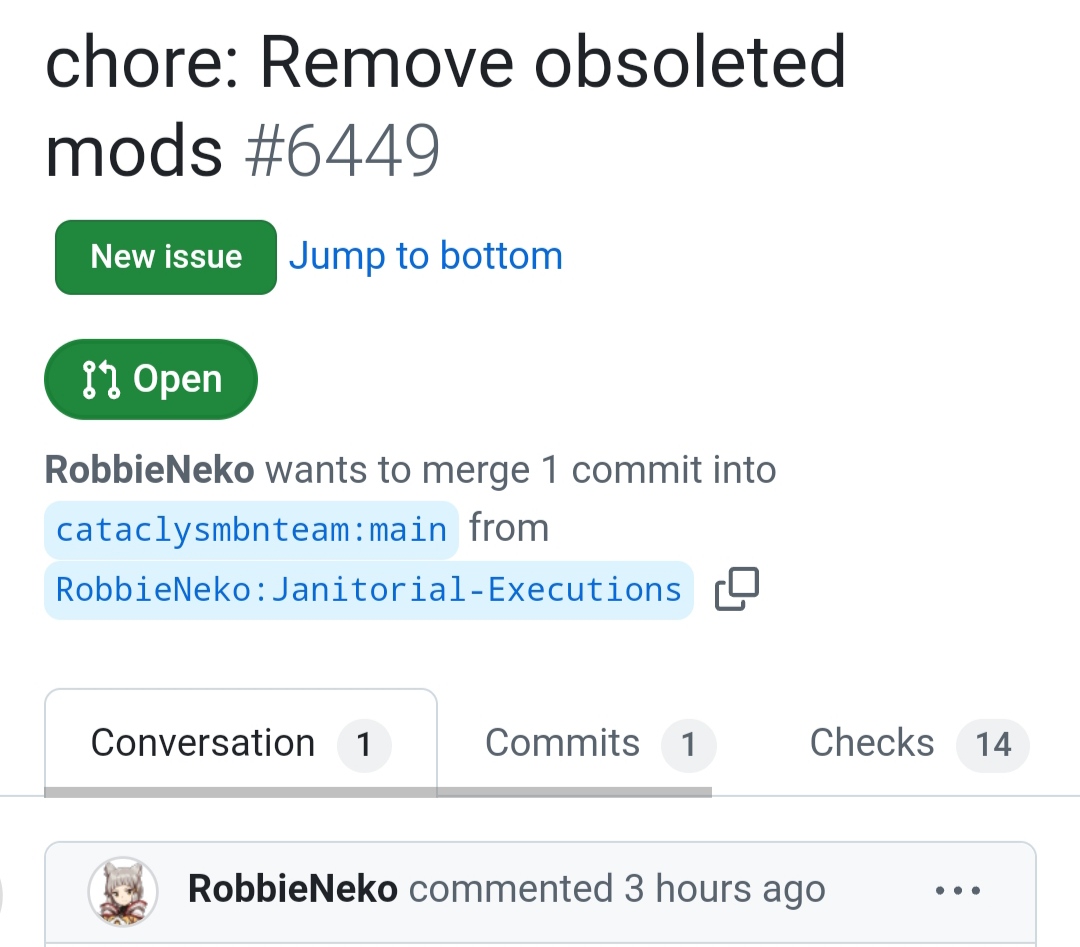Click the Checks count badge showing 14
1080x947 pixels.
(x=993, y=744)
